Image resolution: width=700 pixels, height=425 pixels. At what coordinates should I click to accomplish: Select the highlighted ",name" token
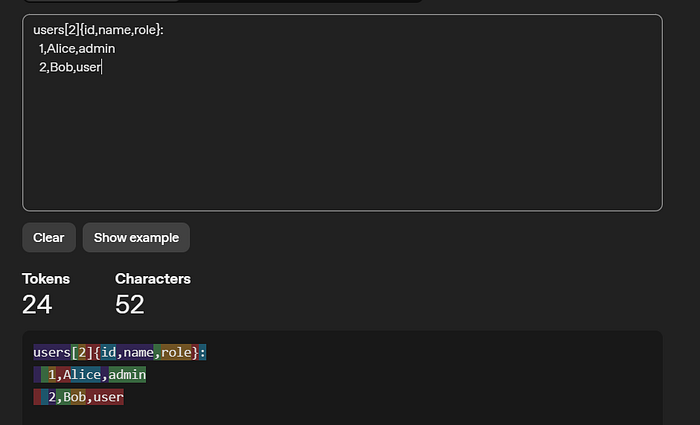pos(135,352)
